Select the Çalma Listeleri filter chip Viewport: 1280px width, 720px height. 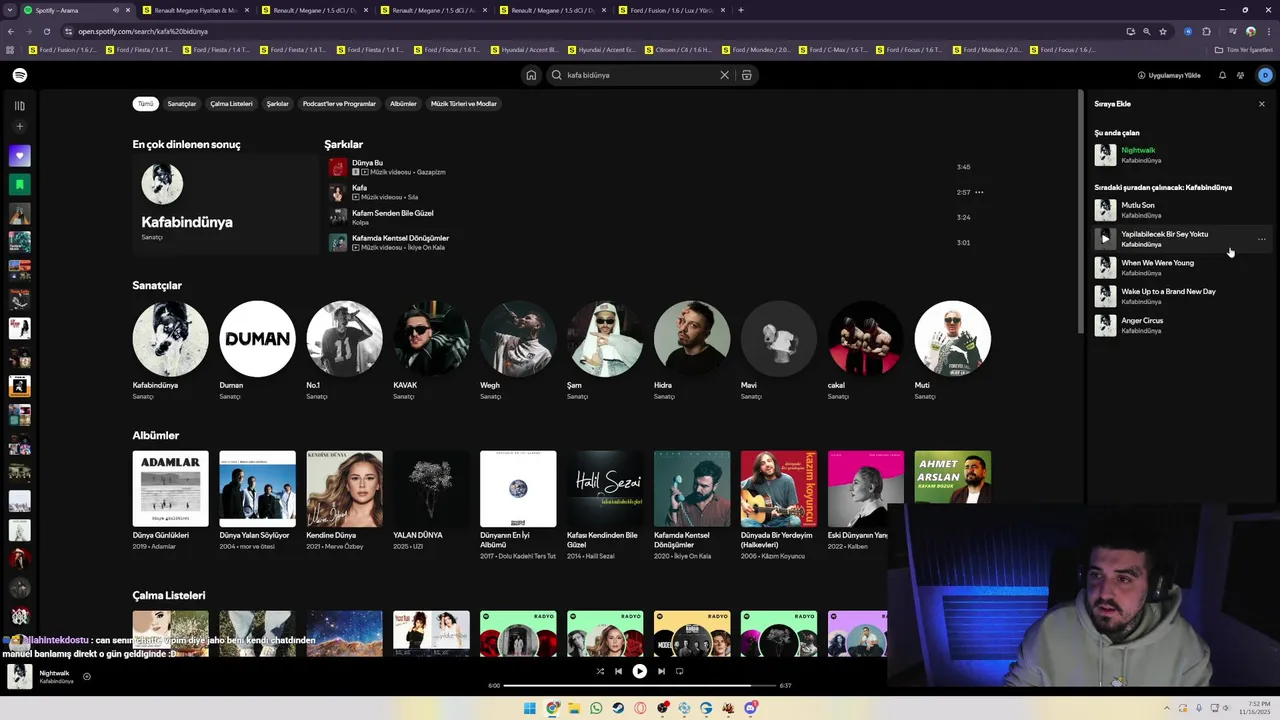coord(231,104)
